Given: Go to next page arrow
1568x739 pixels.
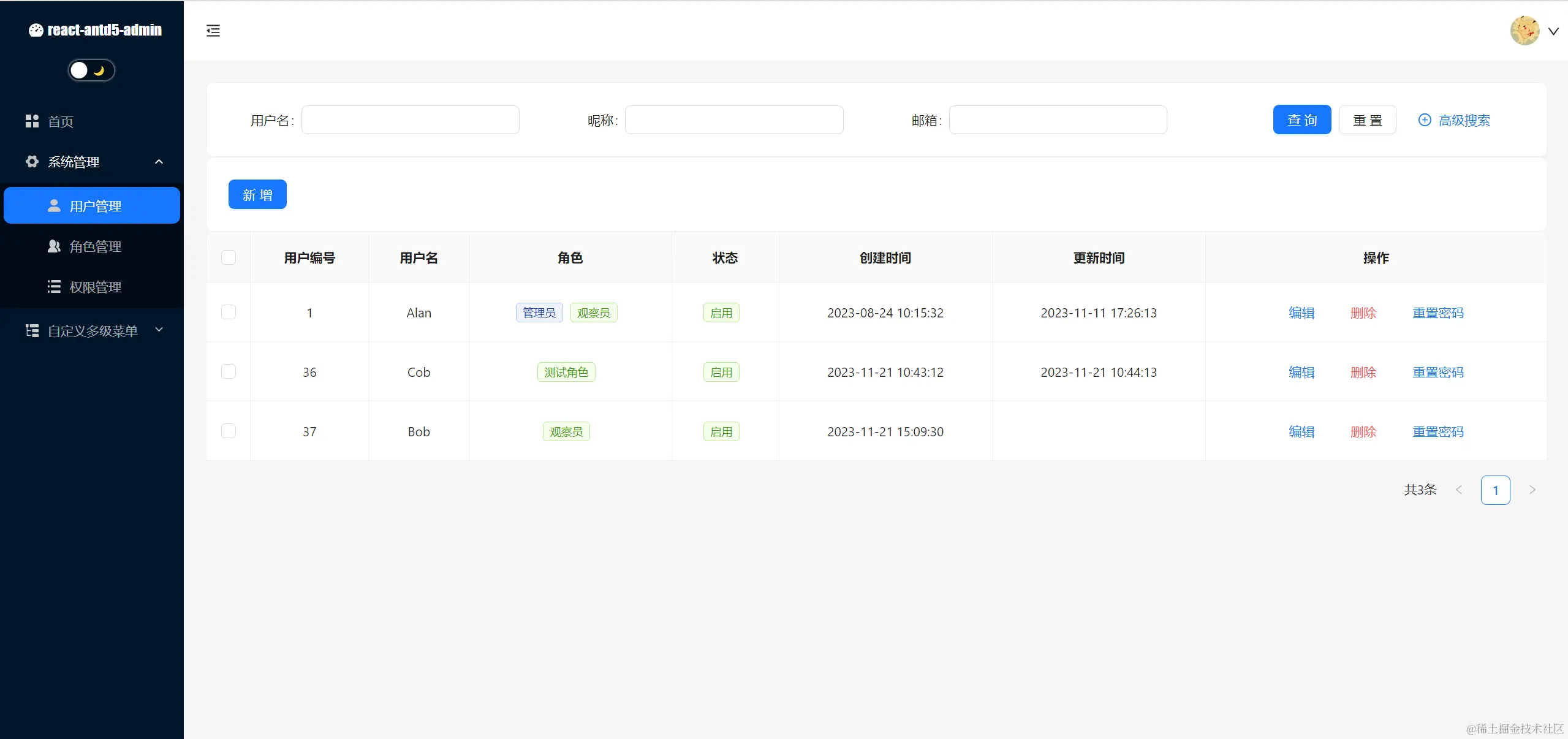Looking at the screenshot, I should [x=1532, y=490].
